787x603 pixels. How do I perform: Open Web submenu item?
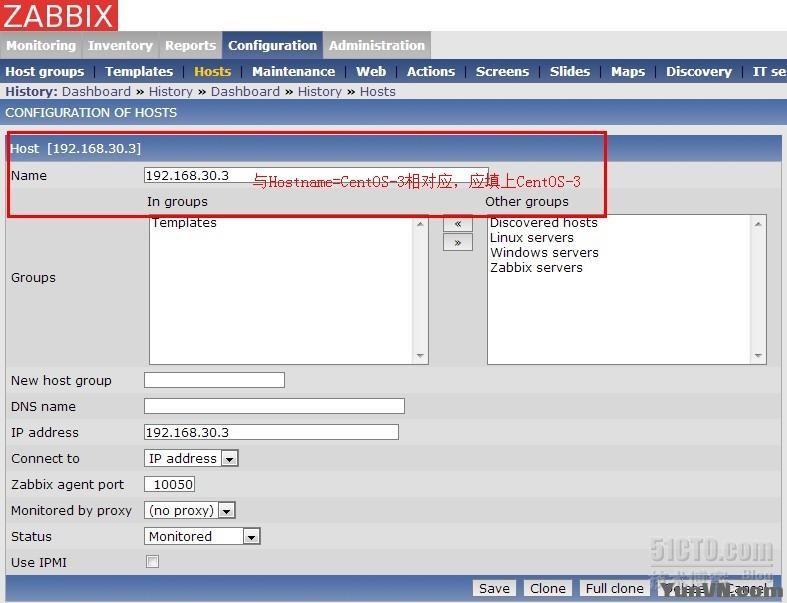tap(371, 71)
